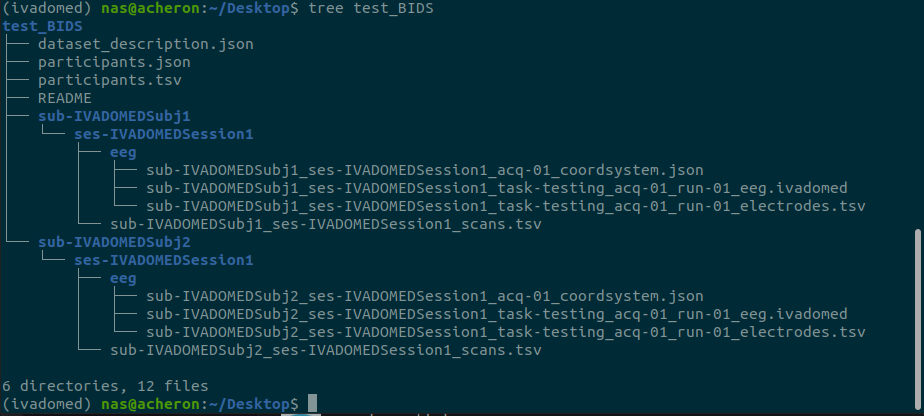Click the participants.json file entry
The height and width of the screenshot is (416, 924).
[114, 62]
